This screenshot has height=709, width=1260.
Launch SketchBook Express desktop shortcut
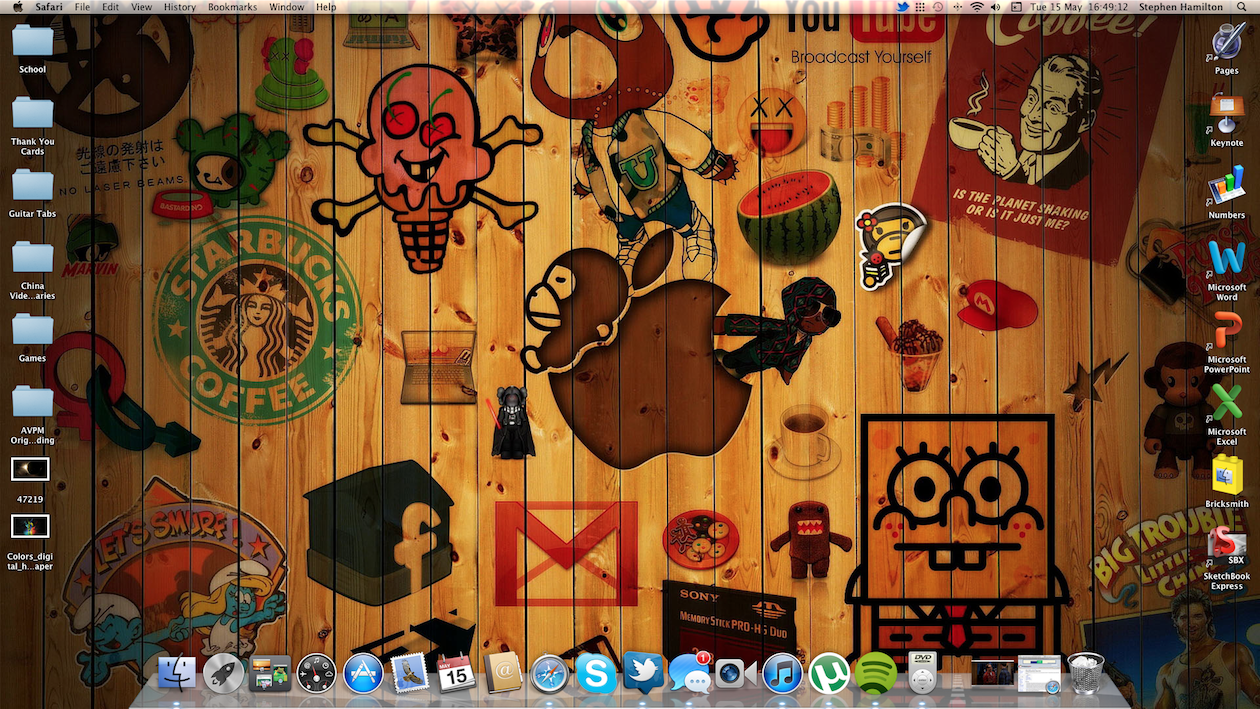tap(1227, 558)
